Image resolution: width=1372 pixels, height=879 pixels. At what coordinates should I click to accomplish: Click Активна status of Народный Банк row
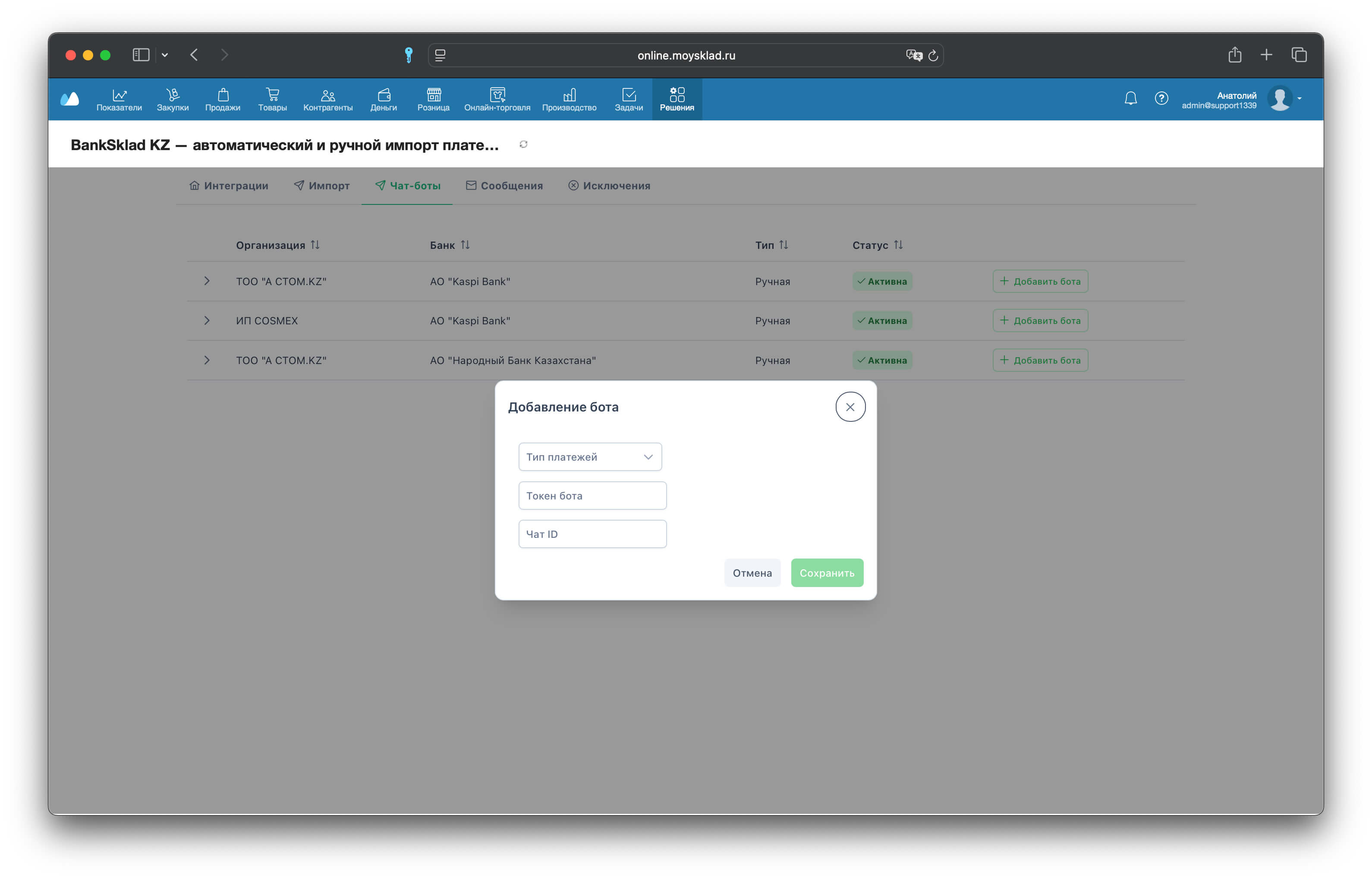[x=882, y=360]
